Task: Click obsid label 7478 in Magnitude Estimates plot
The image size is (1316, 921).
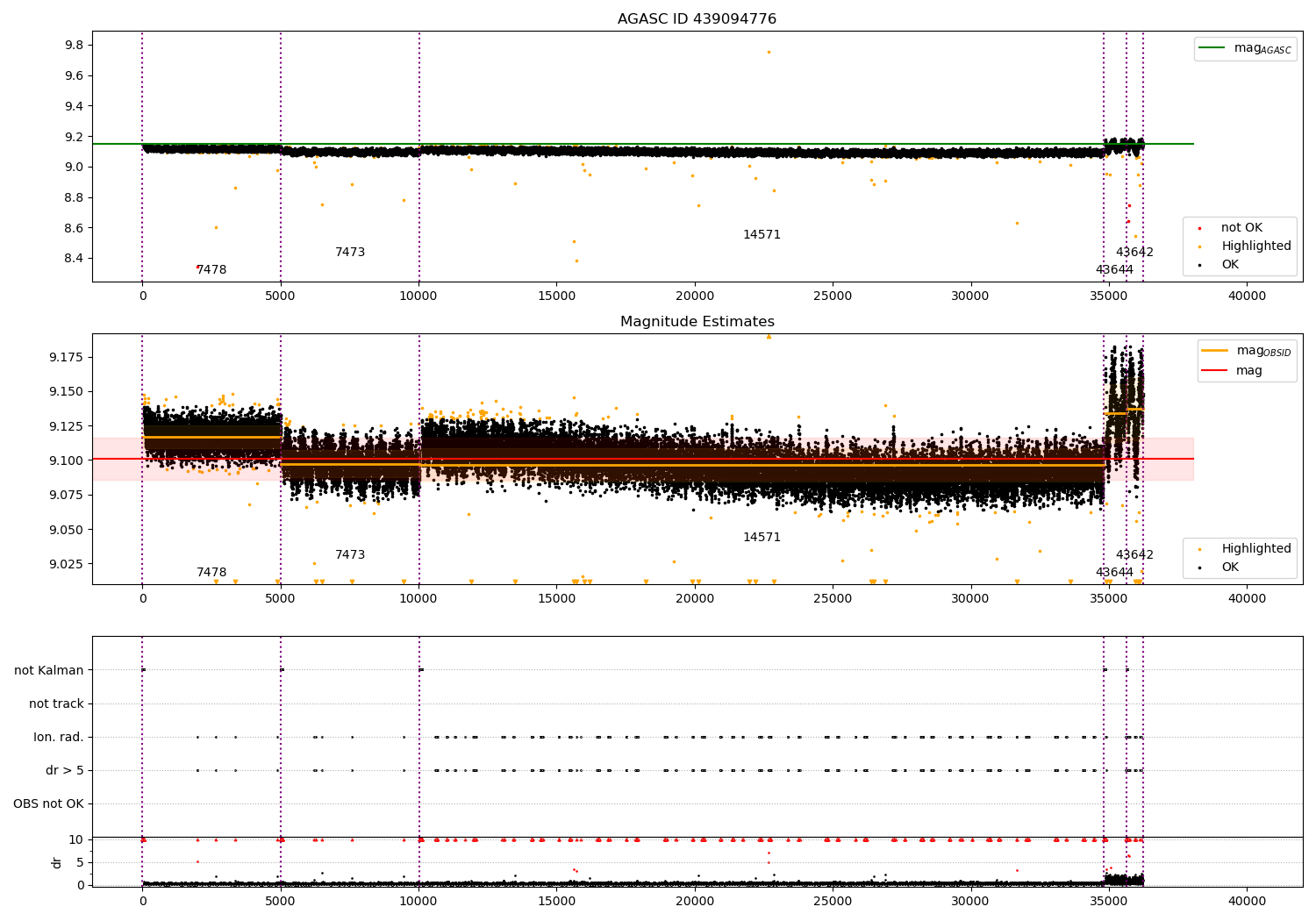Action: 211,573
